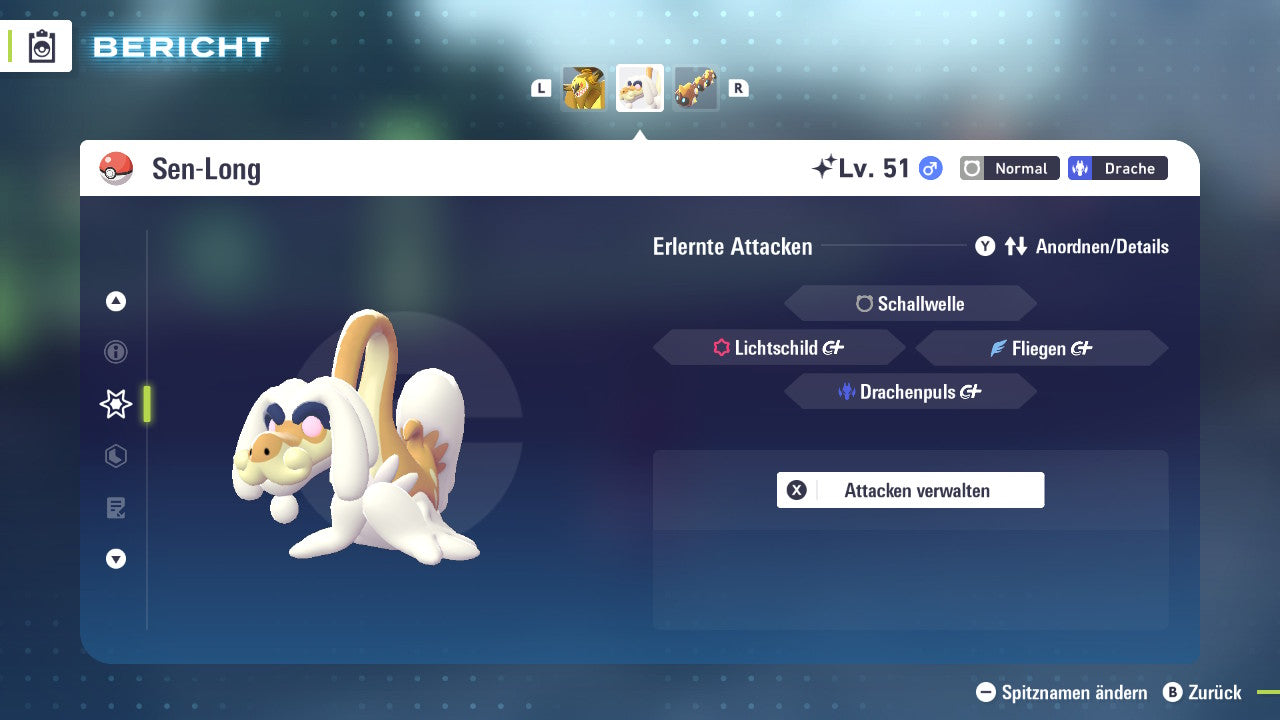Open the info page sidebar icon
Image resolution: width=1280 pixels, height=720 pixels.
point(116,352)
